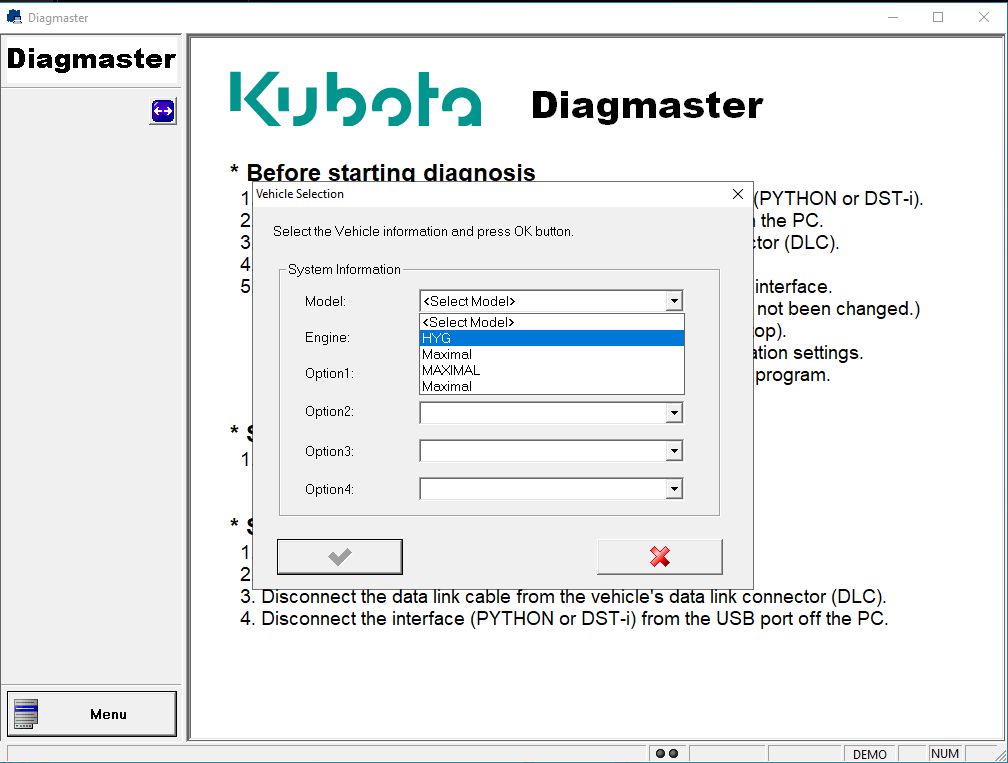The image size is (1008, 763).
Task: Click the right connection indicator circle in status bar
Action: pyautogui.click(x=674, y=753)
